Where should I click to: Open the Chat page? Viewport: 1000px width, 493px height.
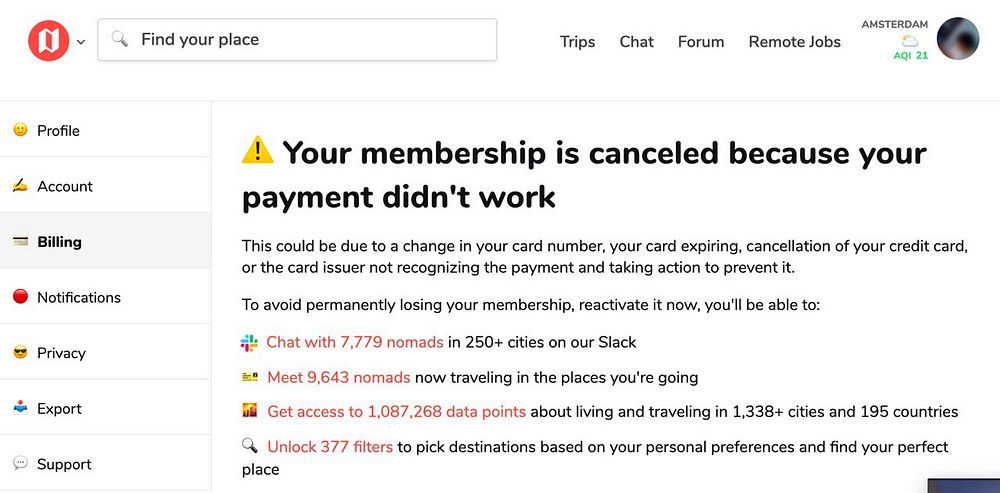pos(636,42)
